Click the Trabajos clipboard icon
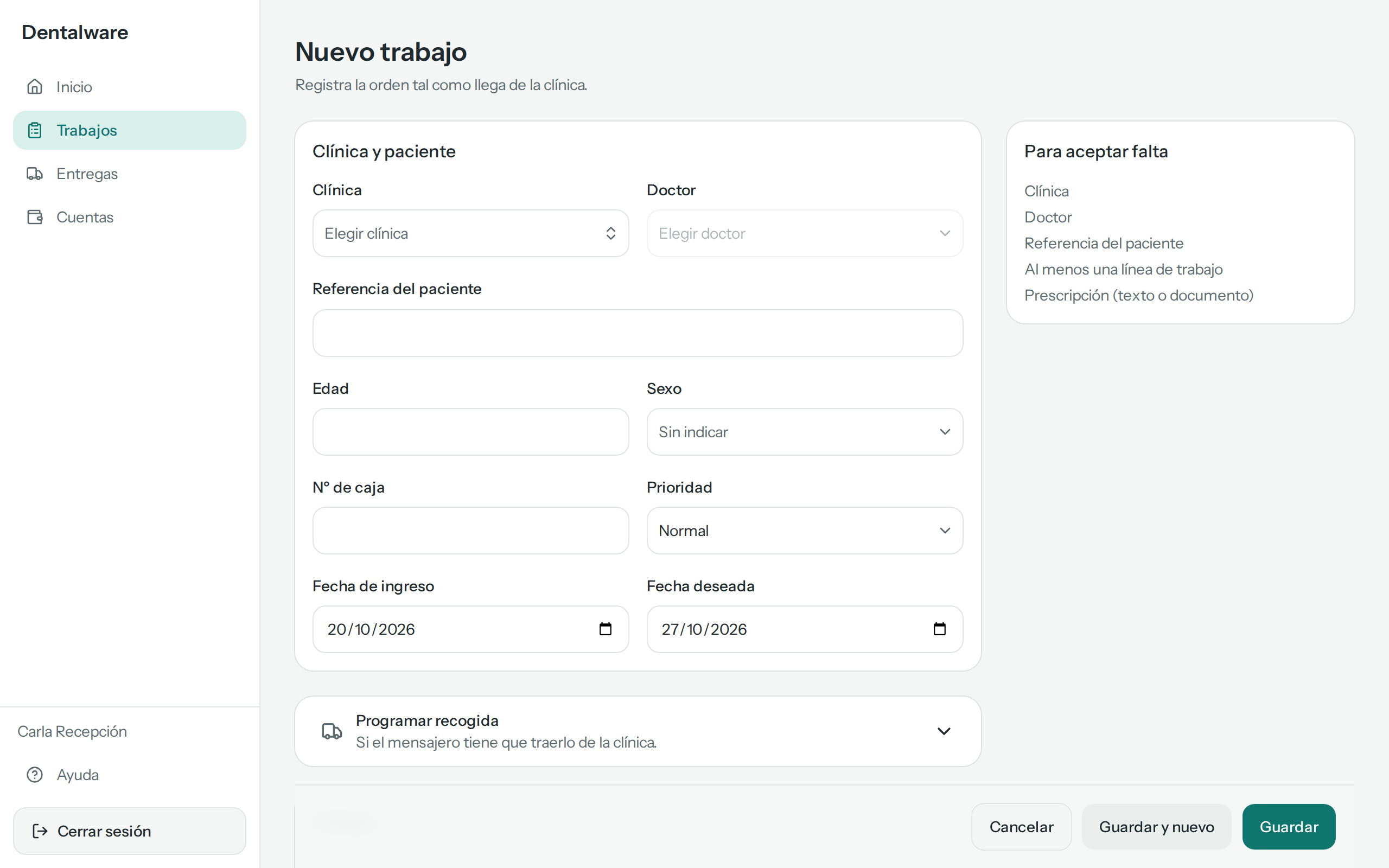Image resolution: width=1389 pixels, height=868 pixels. tap(35, 130)
